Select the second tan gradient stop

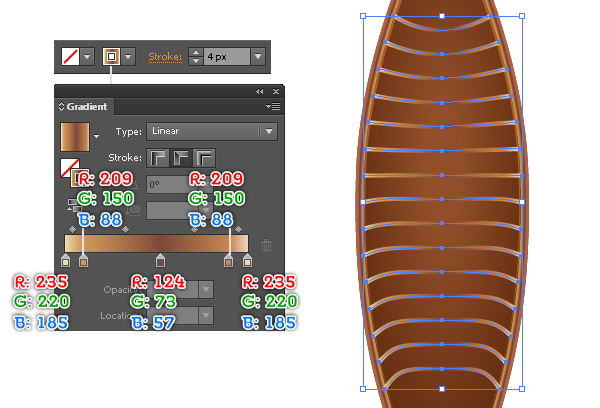[x=83, y=260]
